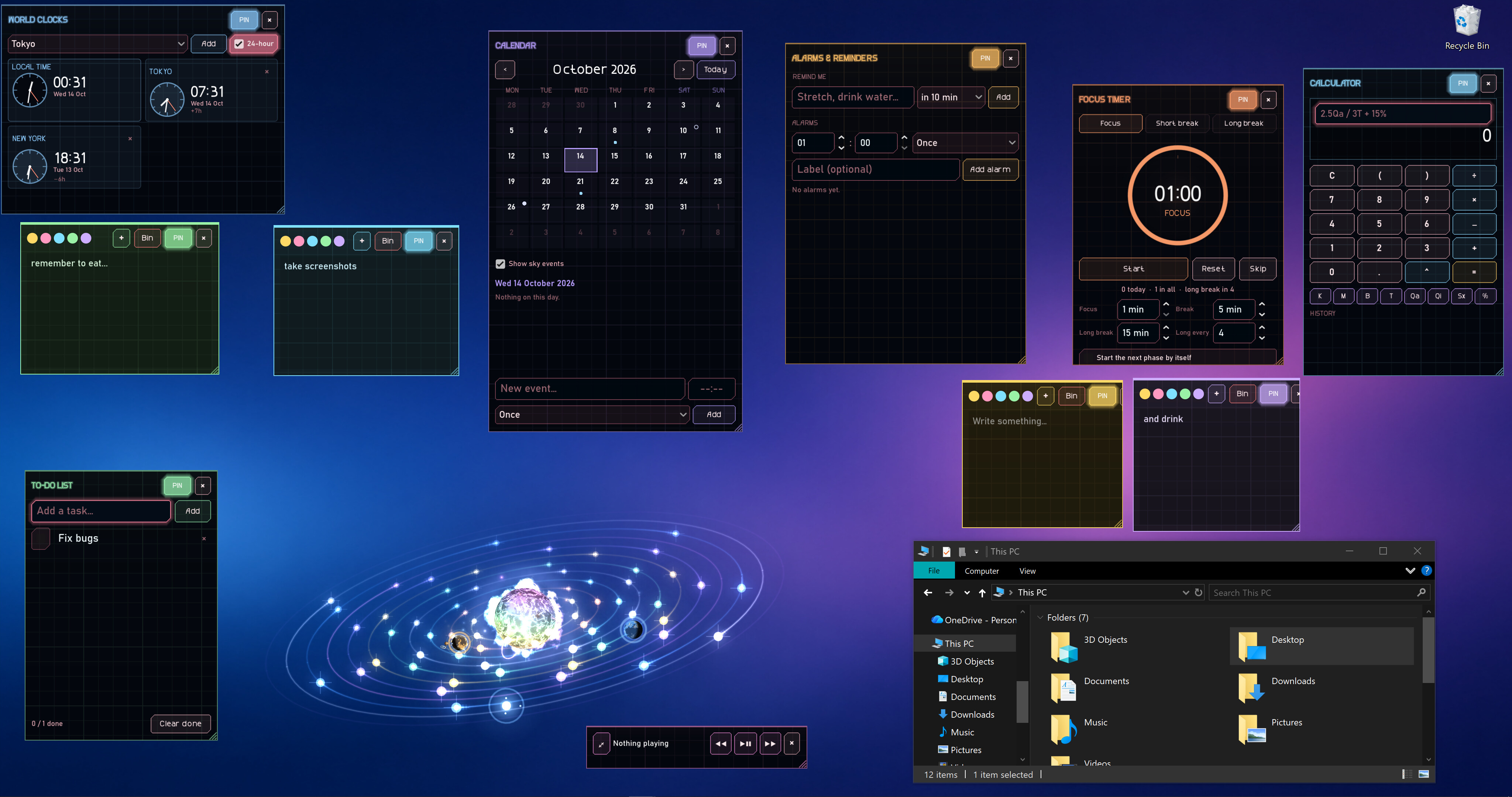Open the 'in 10 min' reminder dropdown
This screenshot has width=1512, height=797.
951,97
